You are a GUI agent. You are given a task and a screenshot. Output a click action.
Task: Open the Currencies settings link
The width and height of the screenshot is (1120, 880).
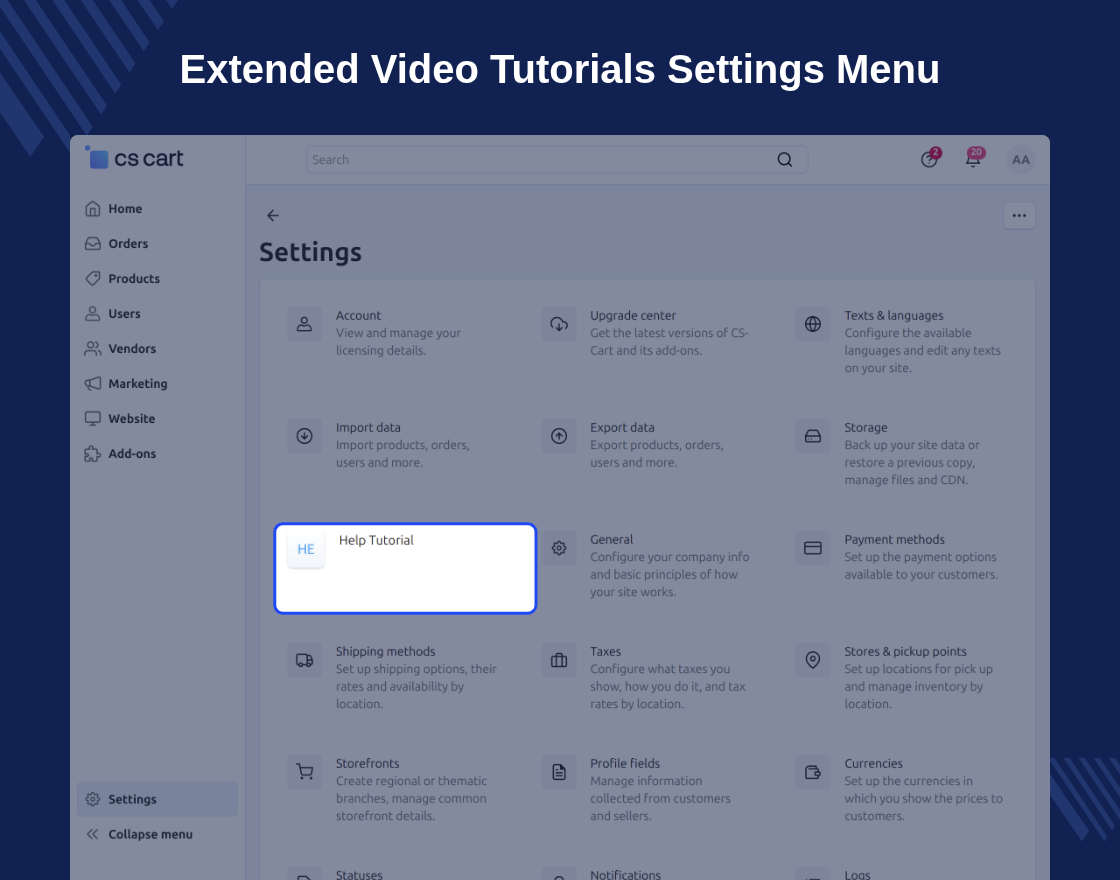(874, 764)
